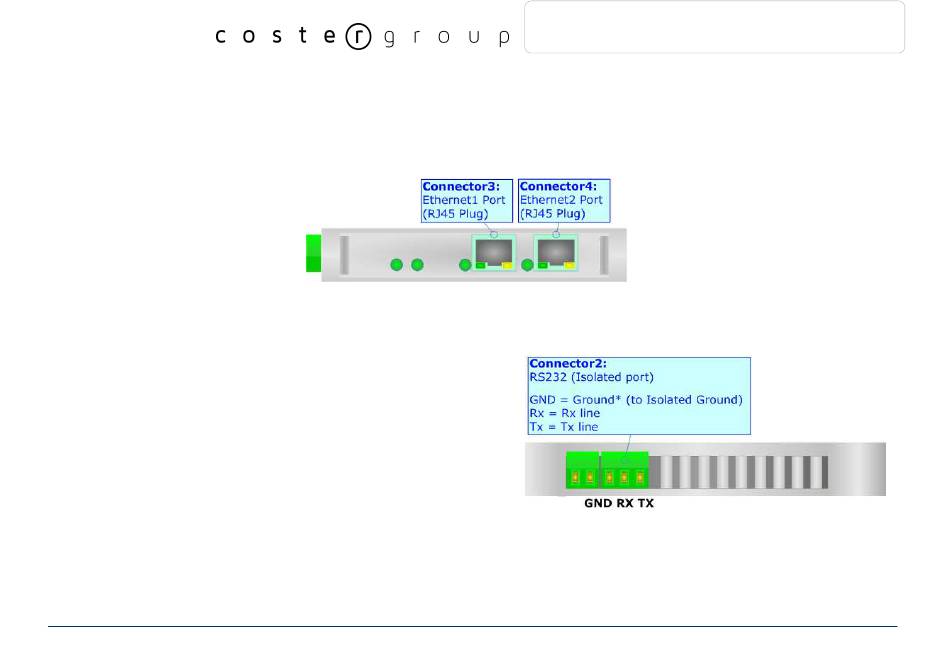The image size is (950, 659).
Task: Click the empty box in the header
Action: point(714,27)
